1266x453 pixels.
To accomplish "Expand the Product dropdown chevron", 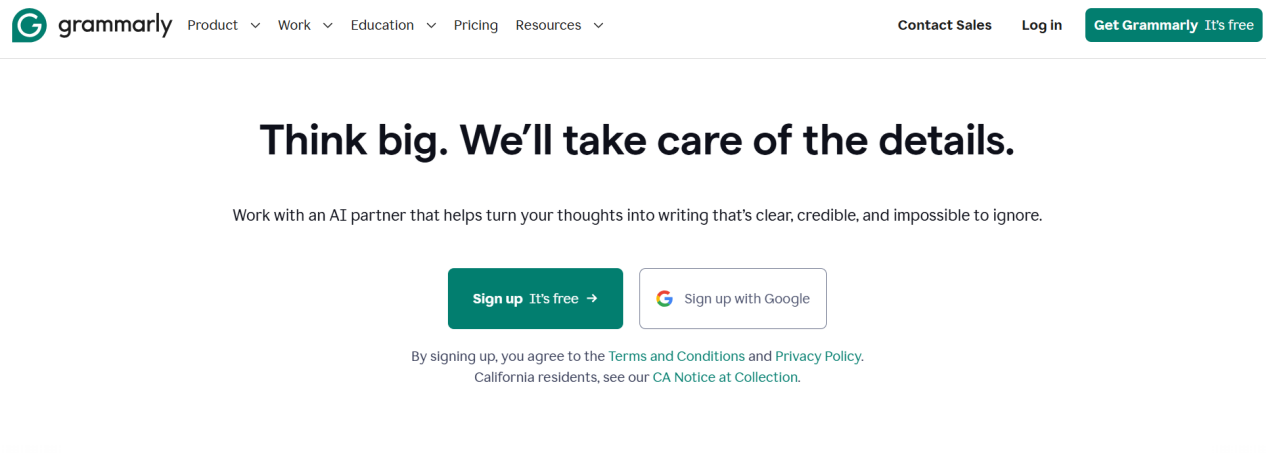I will tap(255, 25).
